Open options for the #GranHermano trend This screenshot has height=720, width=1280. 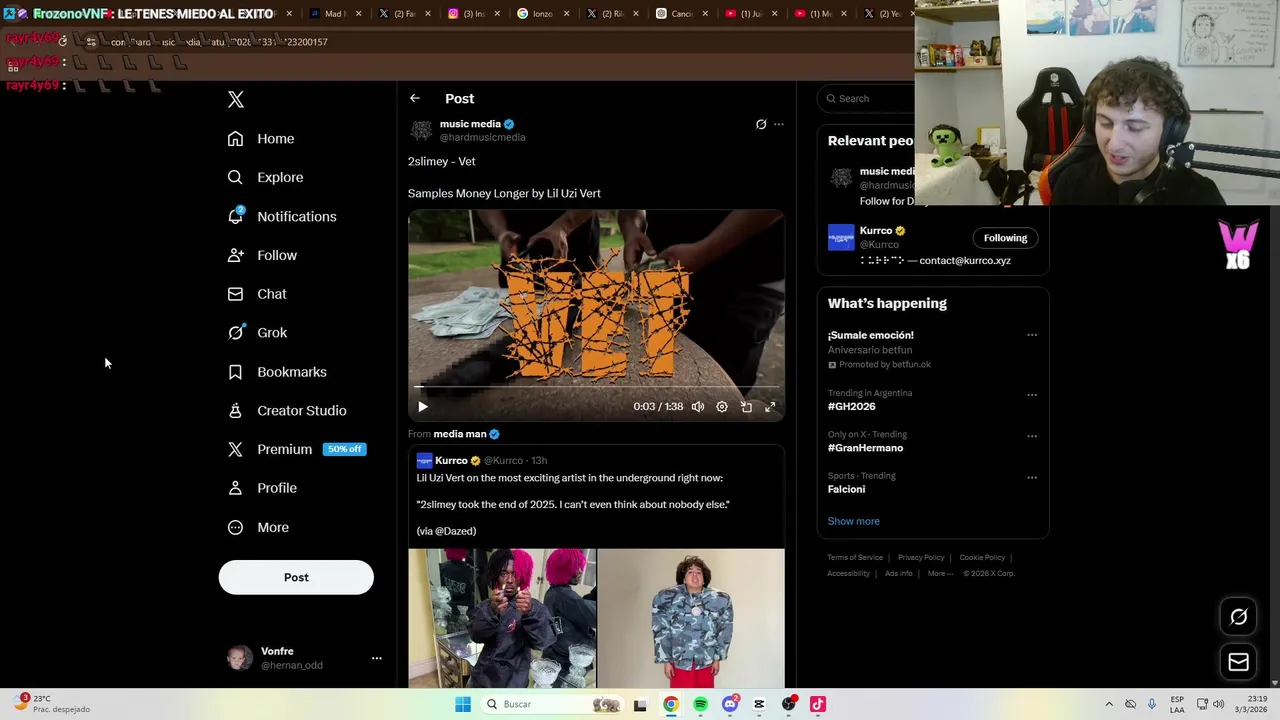coord(1032,436)
